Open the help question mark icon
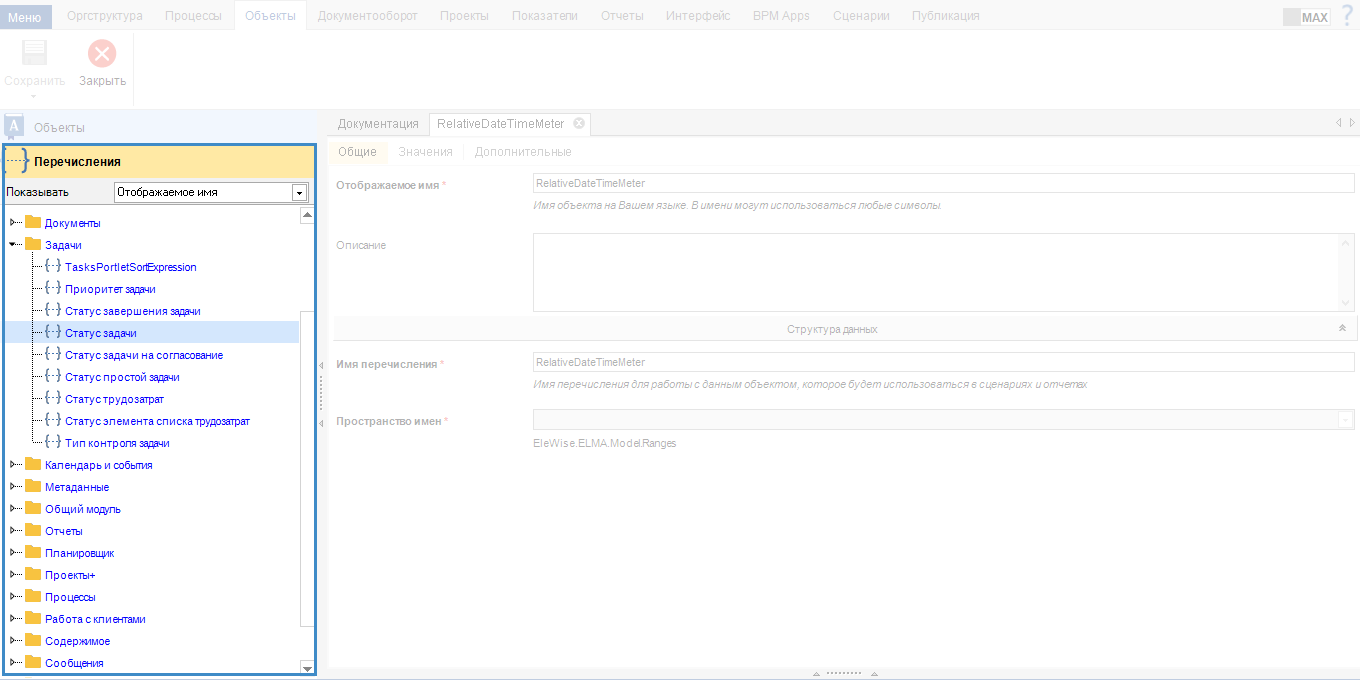The width and height of the screenshot is (1360, 680). (1347, 15)
